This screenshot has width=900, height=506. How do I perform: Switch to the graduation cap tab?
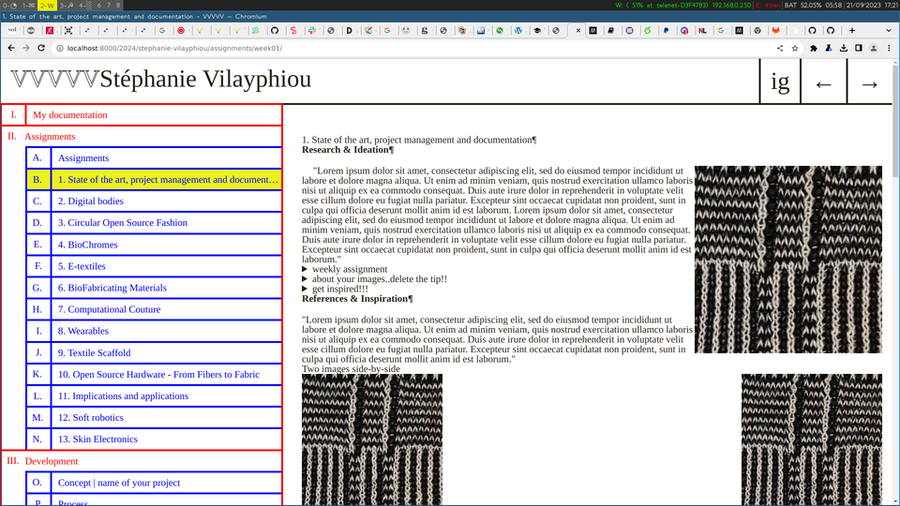(537, 30)
